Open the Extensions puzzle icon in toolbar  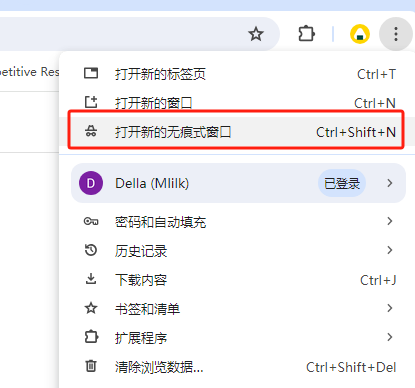pyautogui.click(x=306, y=34)
